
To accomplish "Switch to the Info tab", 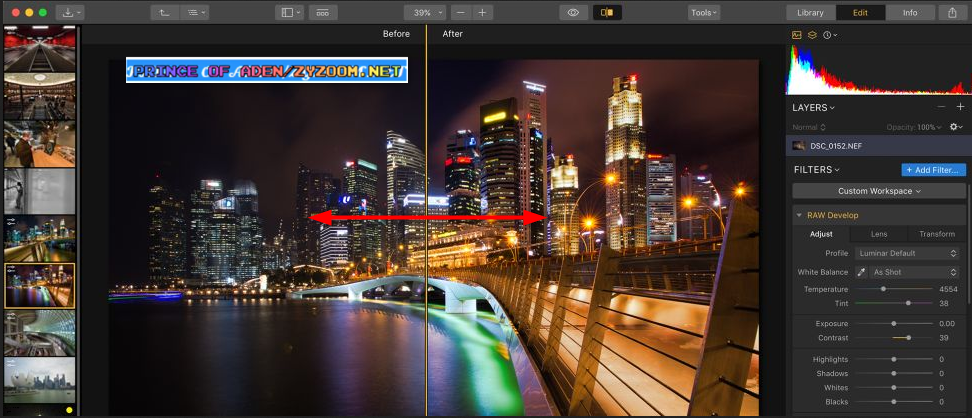I will 910,12.
